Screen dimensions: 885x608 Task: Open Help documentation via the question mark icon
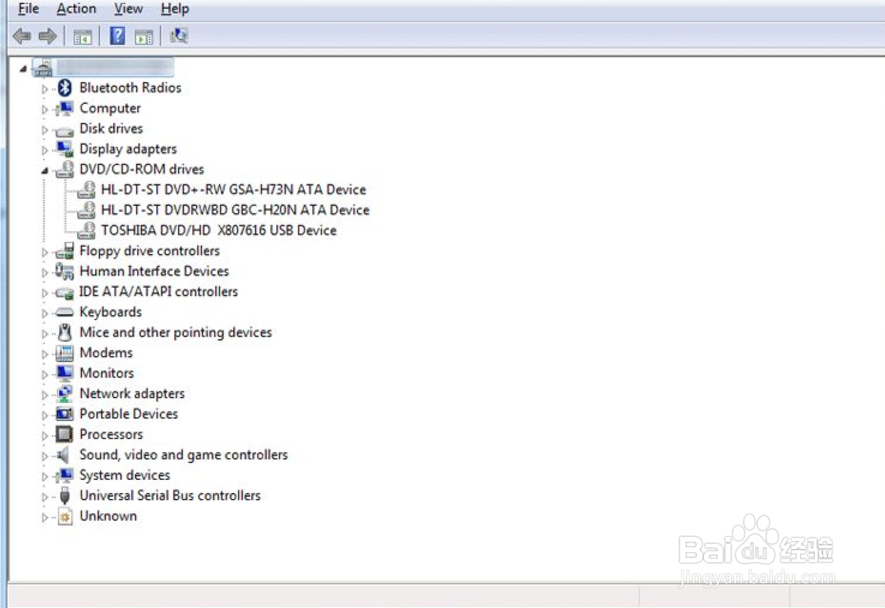(117, 36)
